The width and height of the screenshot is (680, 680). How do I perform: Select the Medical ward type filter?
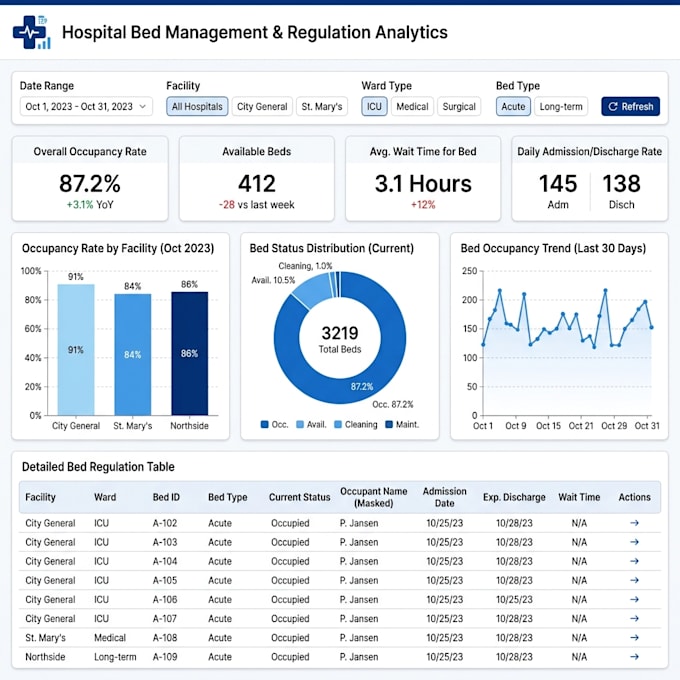coord(412,106)
